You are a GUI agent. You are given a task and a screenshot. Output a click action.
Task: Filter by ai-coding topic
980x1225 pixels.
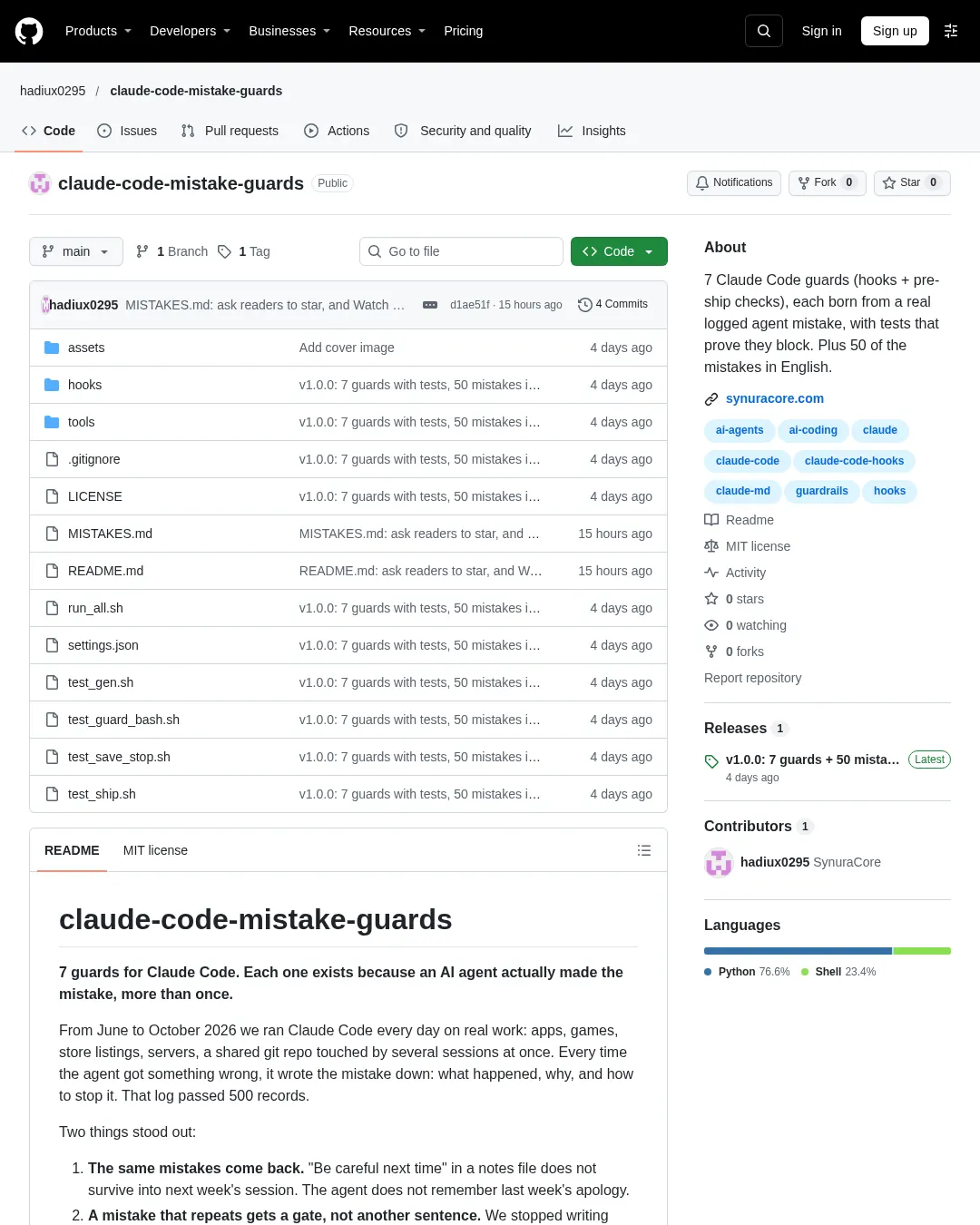coord(813,430)
